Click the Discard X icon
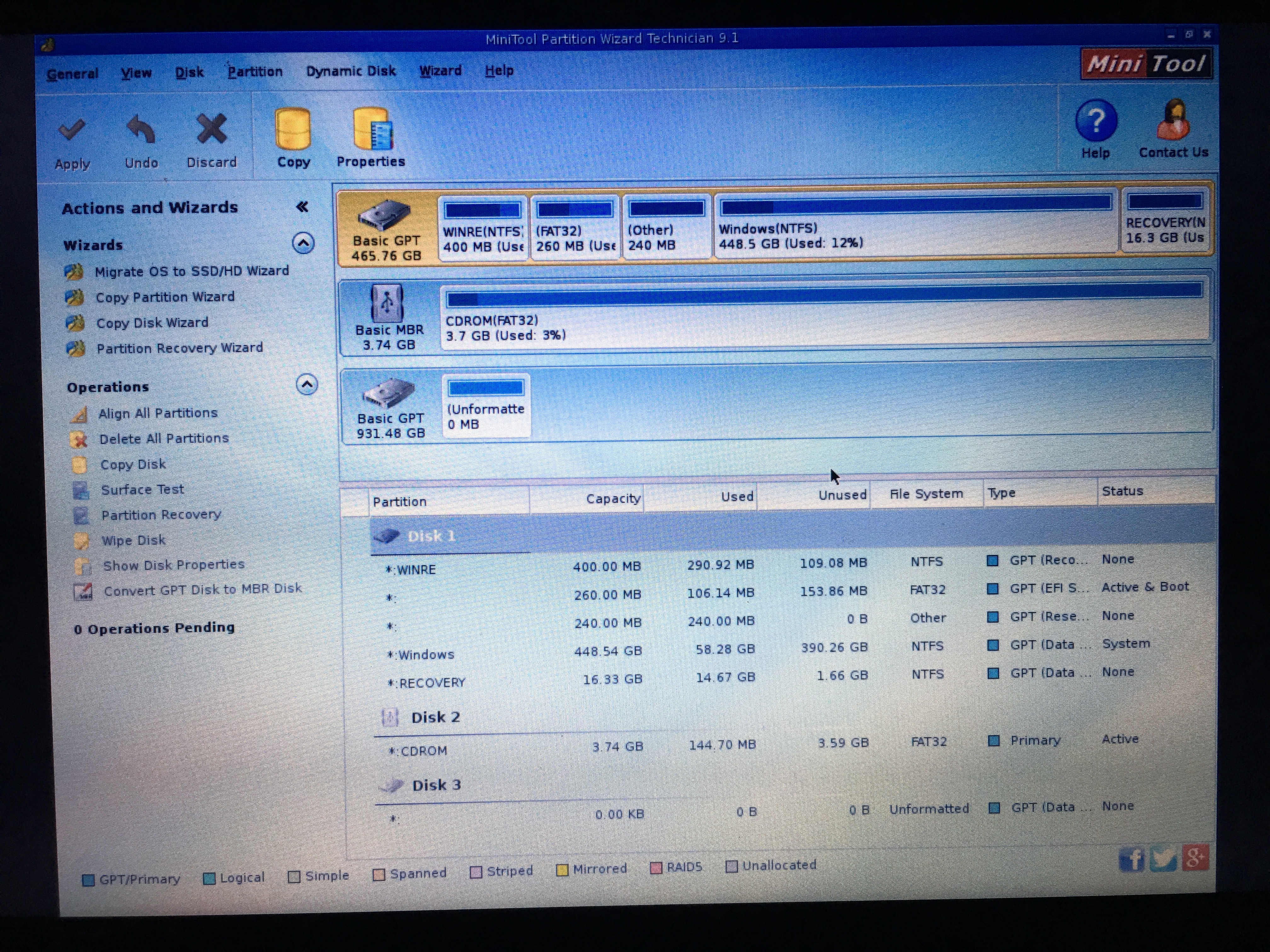 (x=211, y=128)
